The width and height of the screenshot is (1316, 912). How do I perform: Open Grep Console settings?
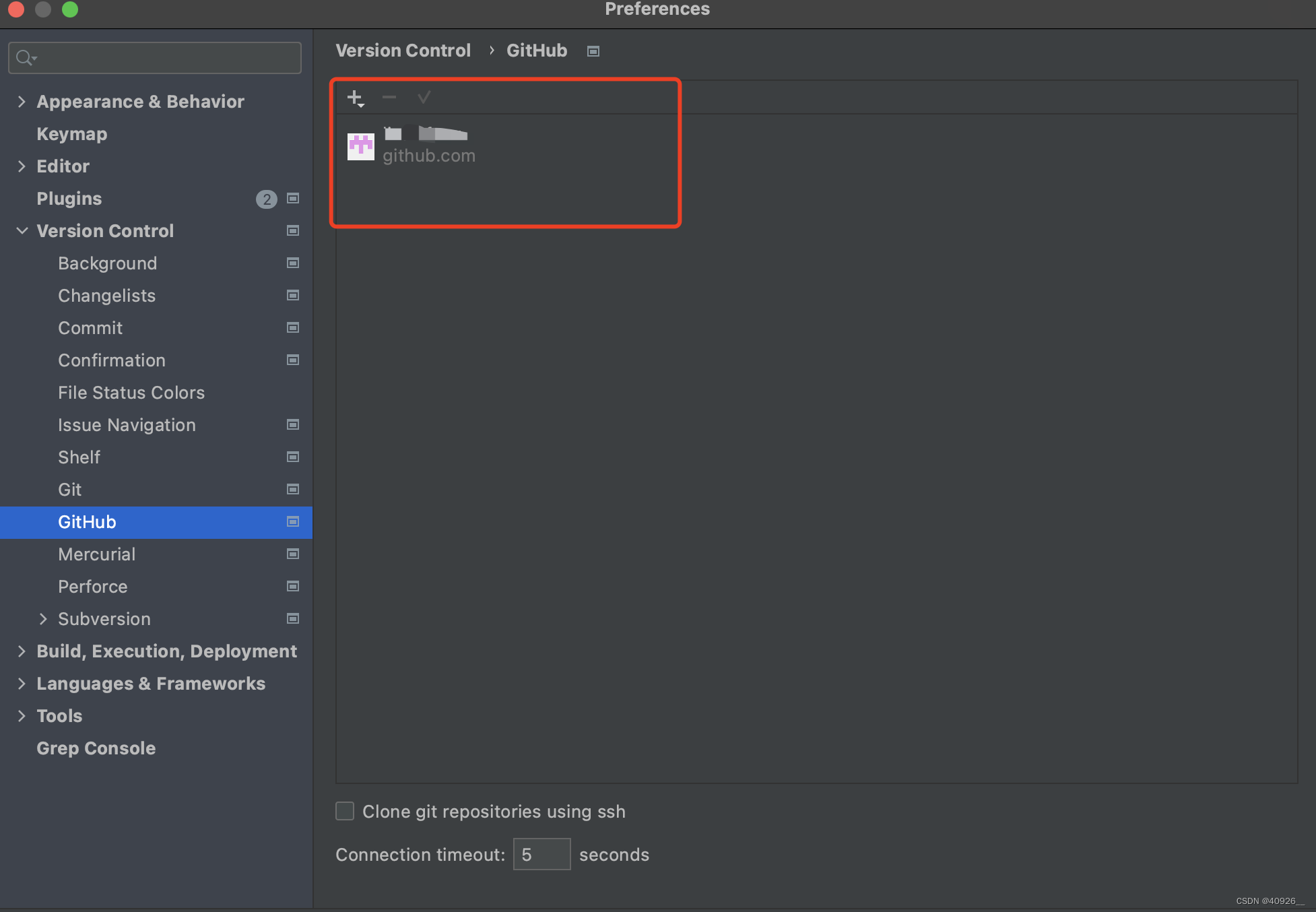[96, 748]
